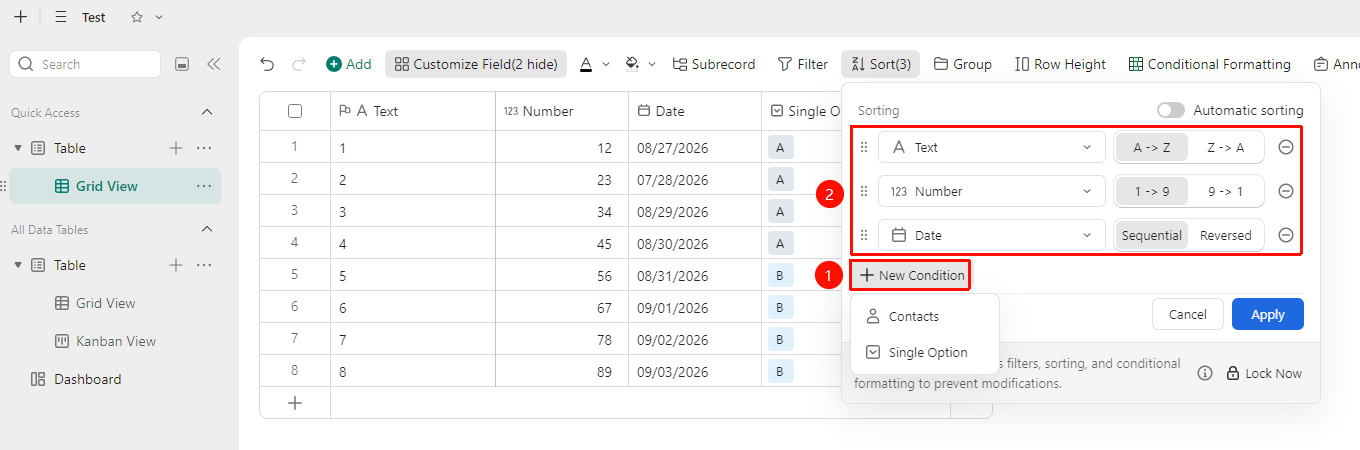
Task: Click the Date column header
Action: click(695, 111)
